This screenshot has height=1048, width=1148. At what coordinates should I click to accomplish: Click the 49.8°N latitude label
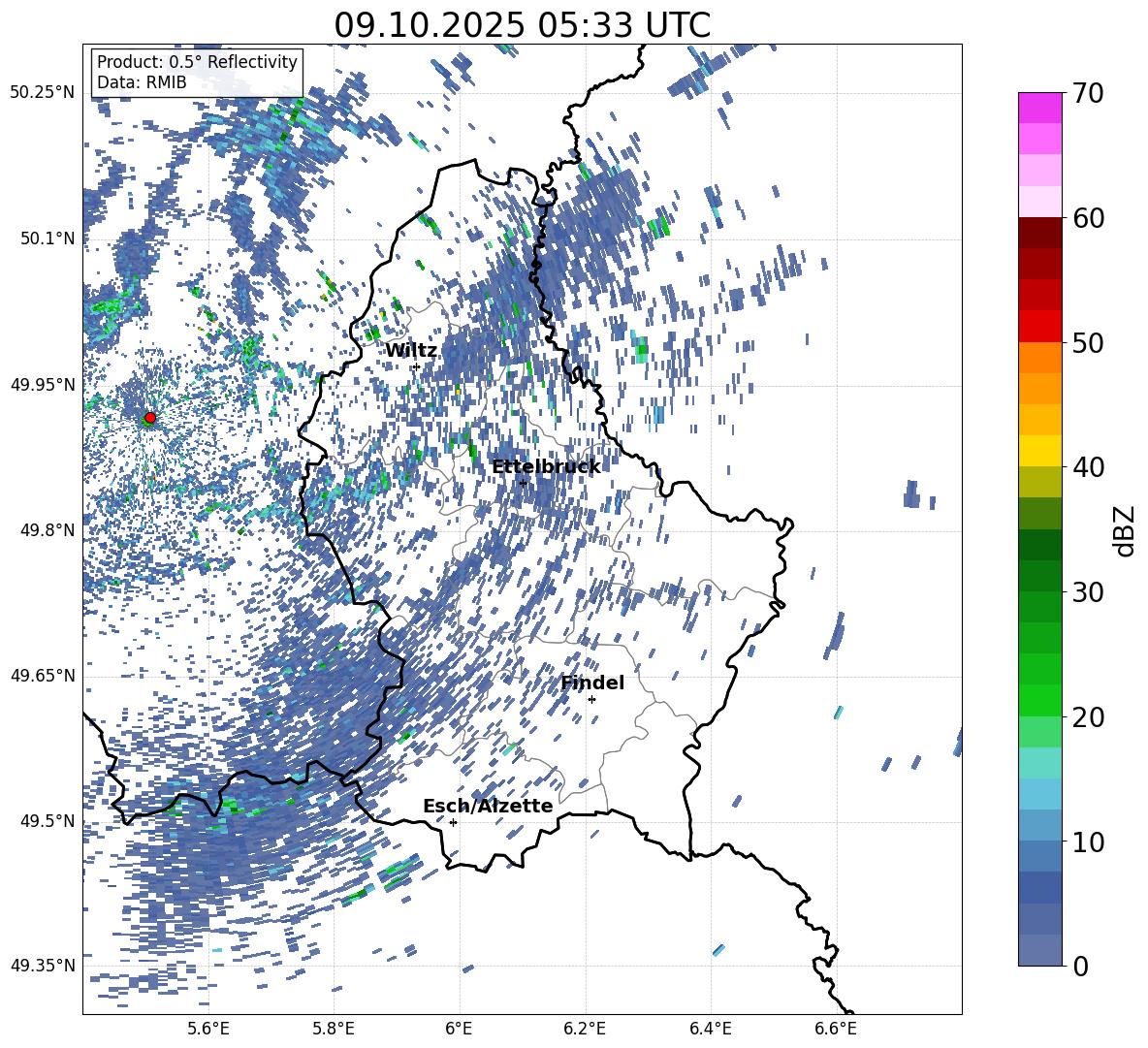[48, 530]
